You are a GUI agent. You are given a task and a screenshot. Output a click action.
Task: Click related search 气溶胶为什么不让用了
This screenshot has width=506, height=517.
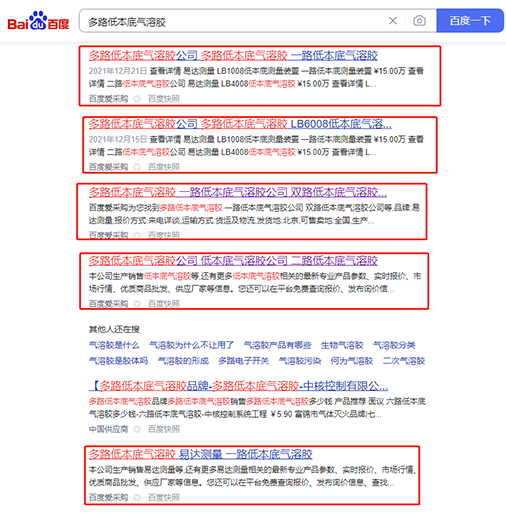click(191, 345)
